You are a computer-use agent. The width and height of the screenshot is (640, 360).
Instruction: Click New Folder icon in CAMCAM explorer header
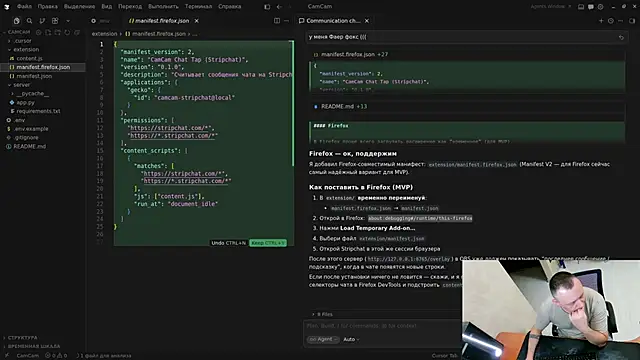(x=58, y=32)
